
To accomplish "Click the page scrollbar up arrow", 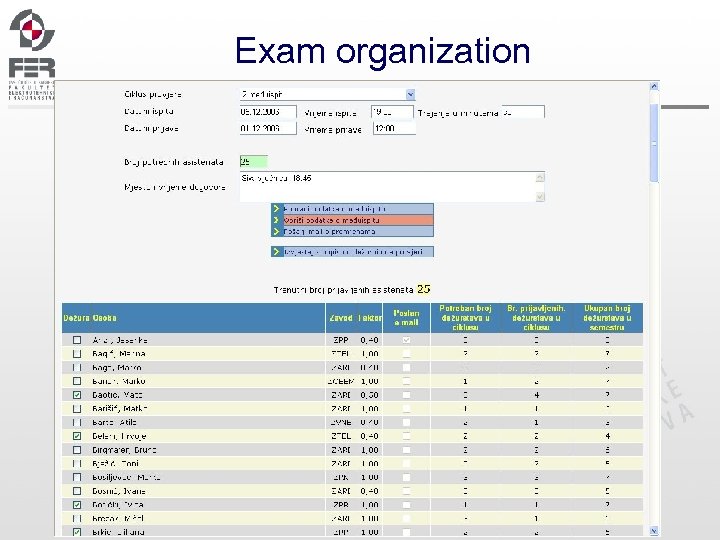I will point(654,86).
